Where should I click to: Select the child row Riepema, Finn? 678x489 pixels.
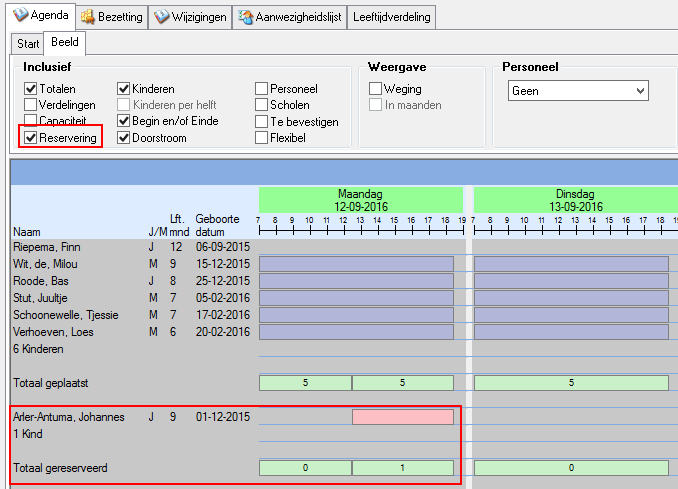tap(47, 247)
